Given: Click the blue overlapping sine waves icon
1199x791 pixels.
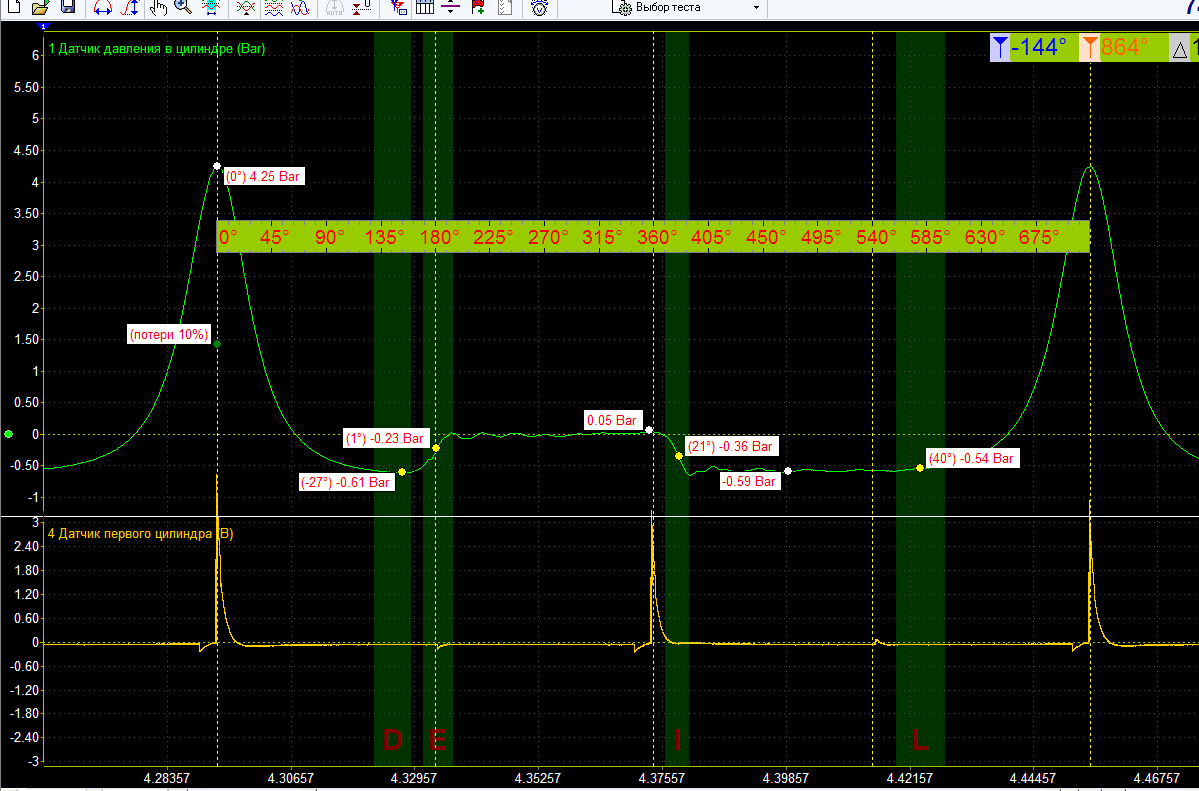Looking at the screenshot, I should point(300,8).
